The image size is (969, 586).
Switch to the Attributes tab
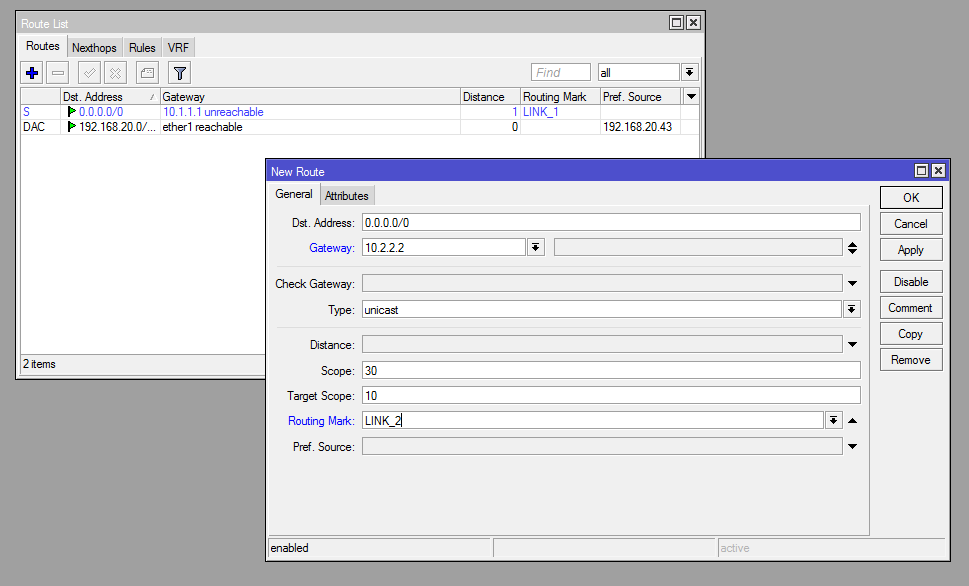click(x=346, y=196)
